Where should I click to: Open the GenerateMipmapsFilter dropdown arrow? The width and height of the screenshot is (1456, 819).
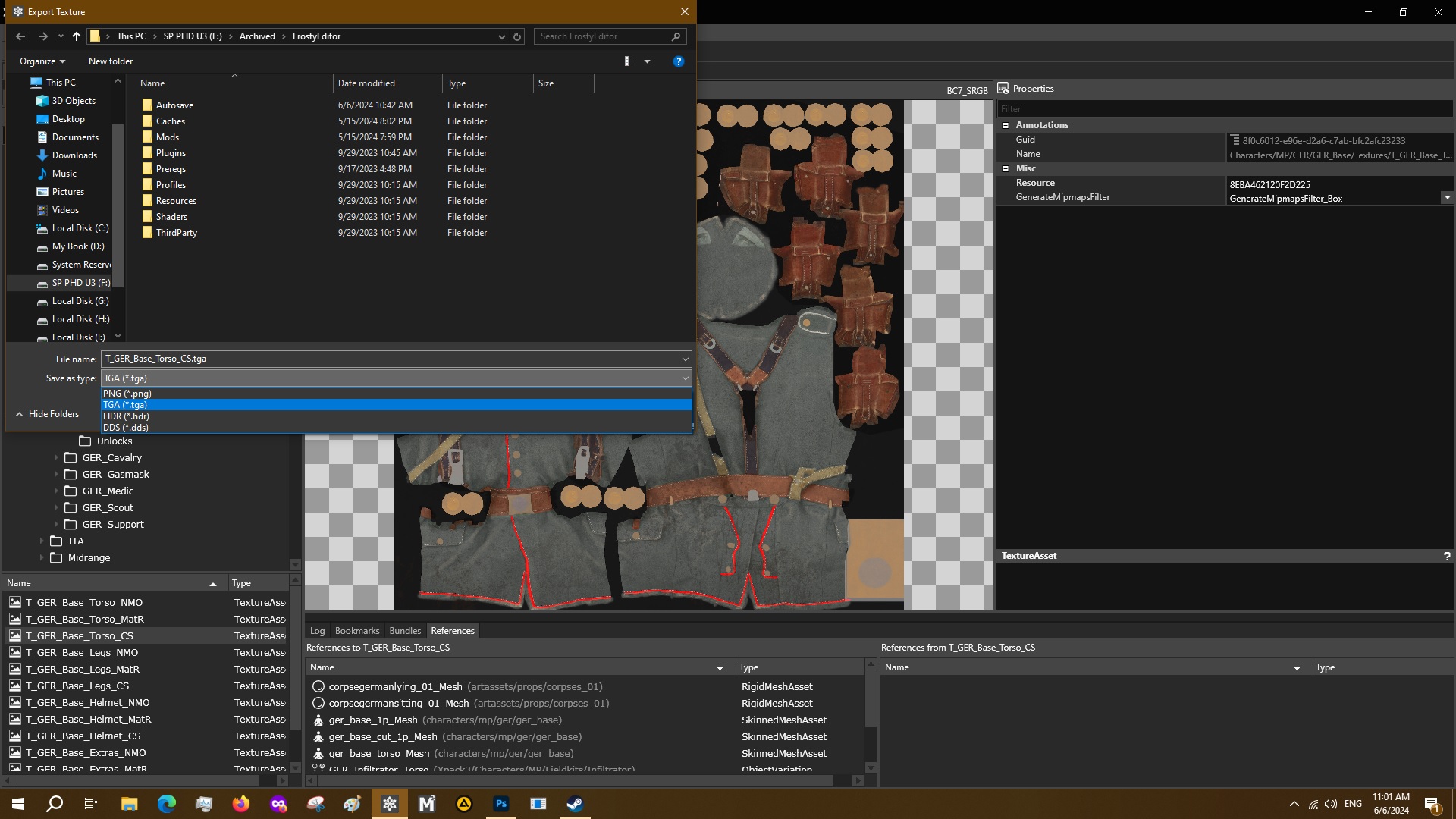[x=1447, y=198]
